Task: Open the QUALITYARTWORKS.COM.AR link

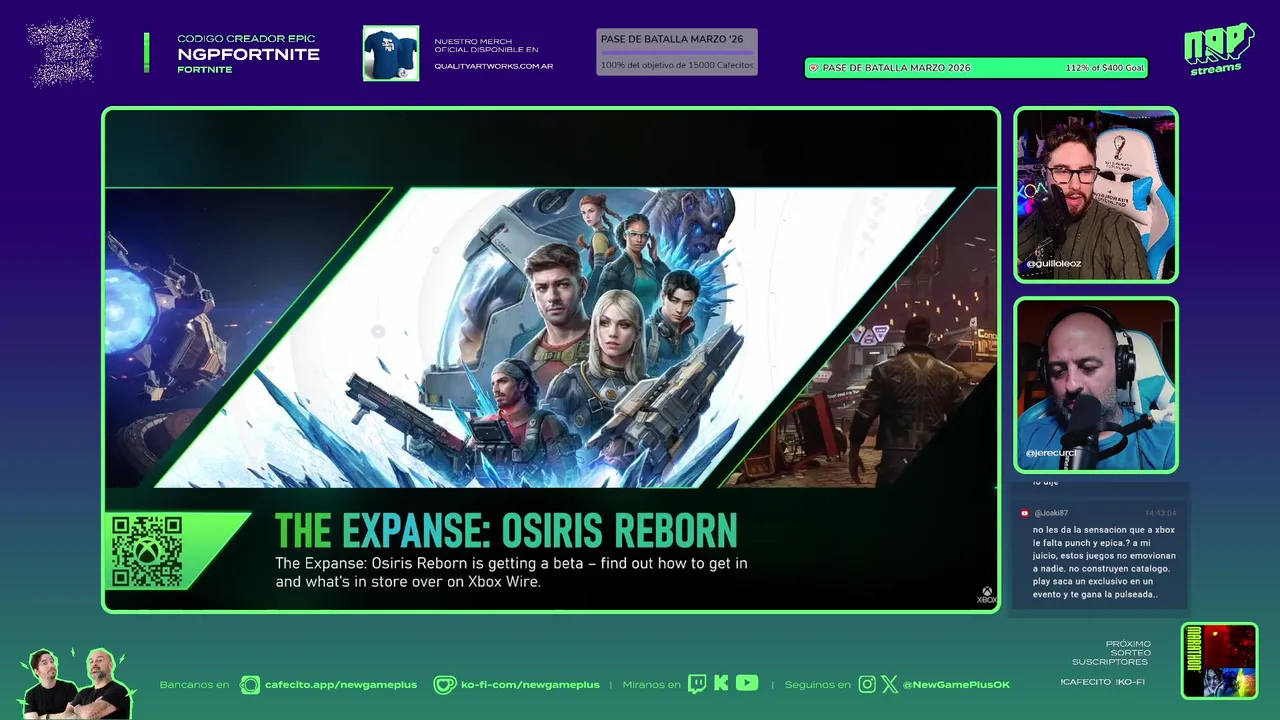Action: [493, 67]
